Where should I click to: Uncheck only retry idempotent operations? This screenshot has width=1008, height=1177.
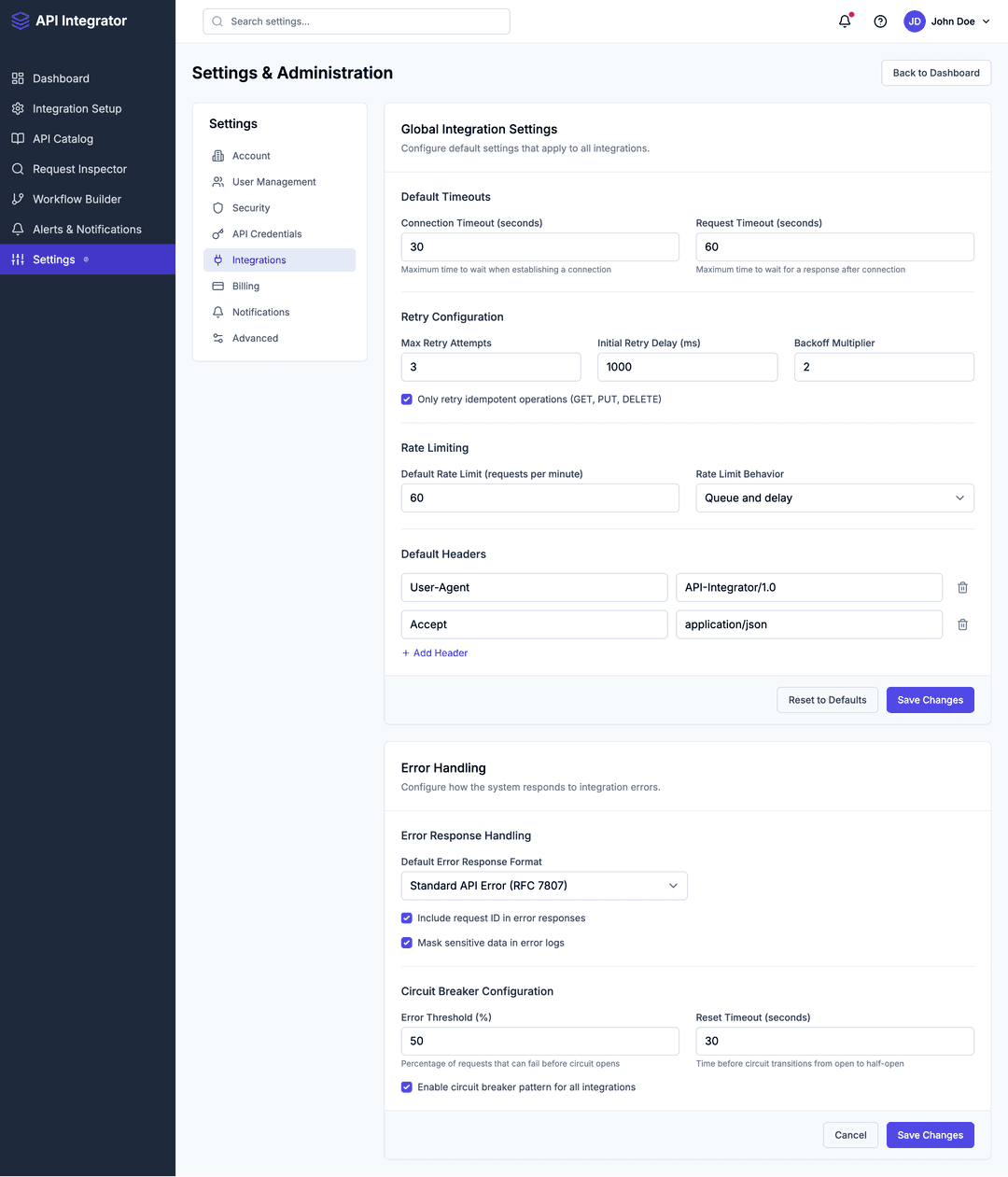point(406,399)
